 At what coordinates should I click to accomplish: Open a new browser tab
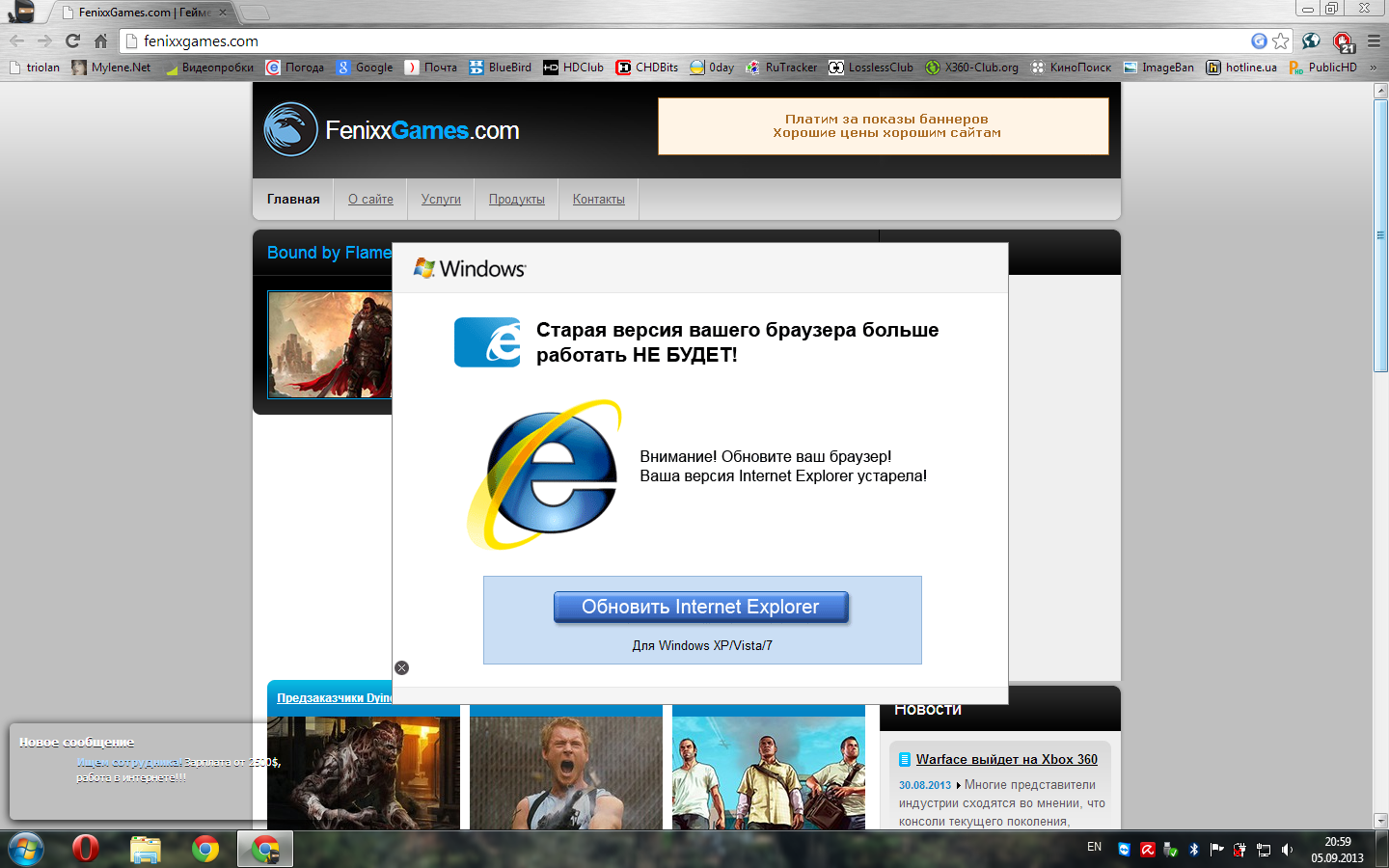tap(254, 13)
